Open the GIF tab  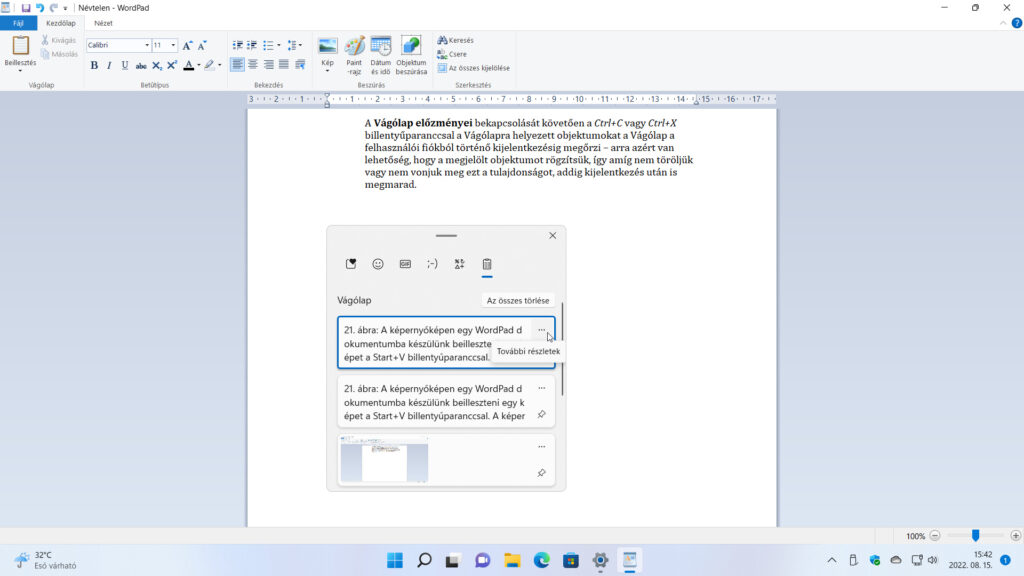pos(405,264)
